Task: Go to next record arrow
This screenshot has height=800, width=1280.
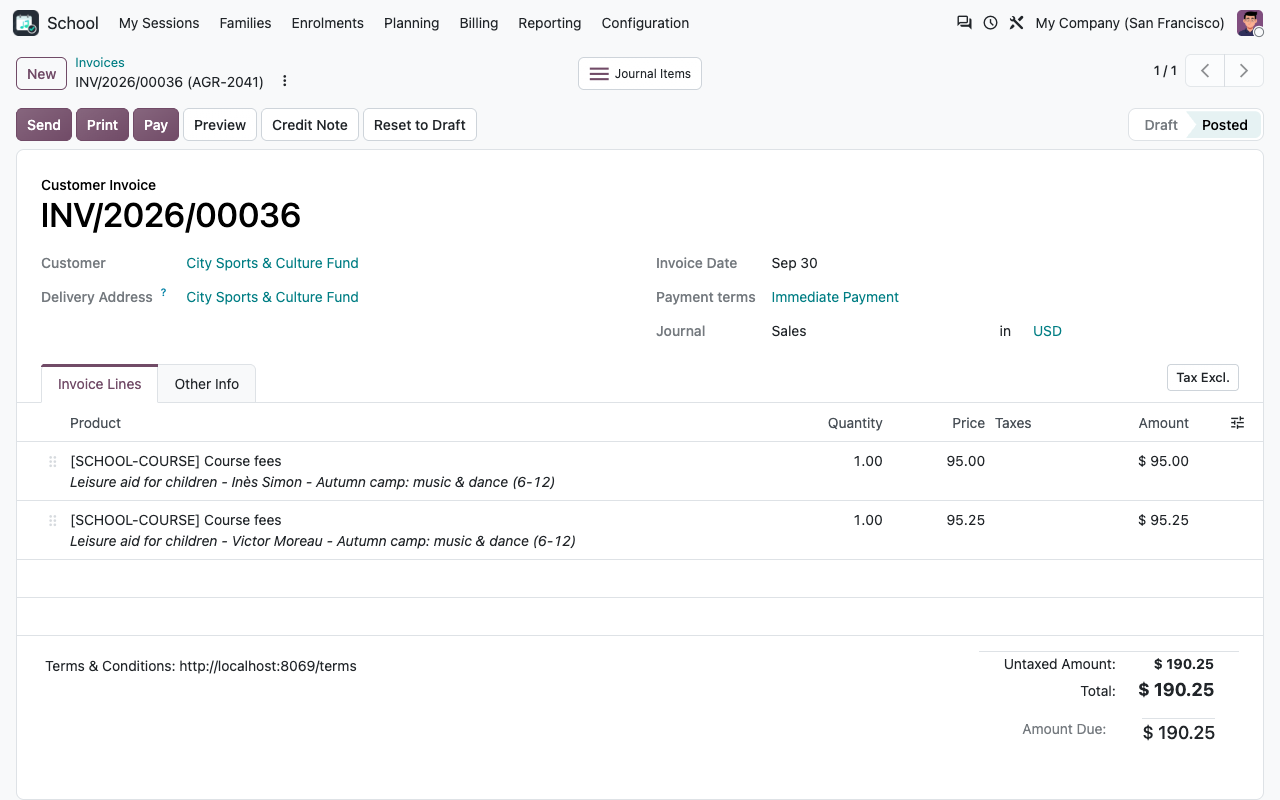Action: pyautogui.click(x=1244, y=71)
